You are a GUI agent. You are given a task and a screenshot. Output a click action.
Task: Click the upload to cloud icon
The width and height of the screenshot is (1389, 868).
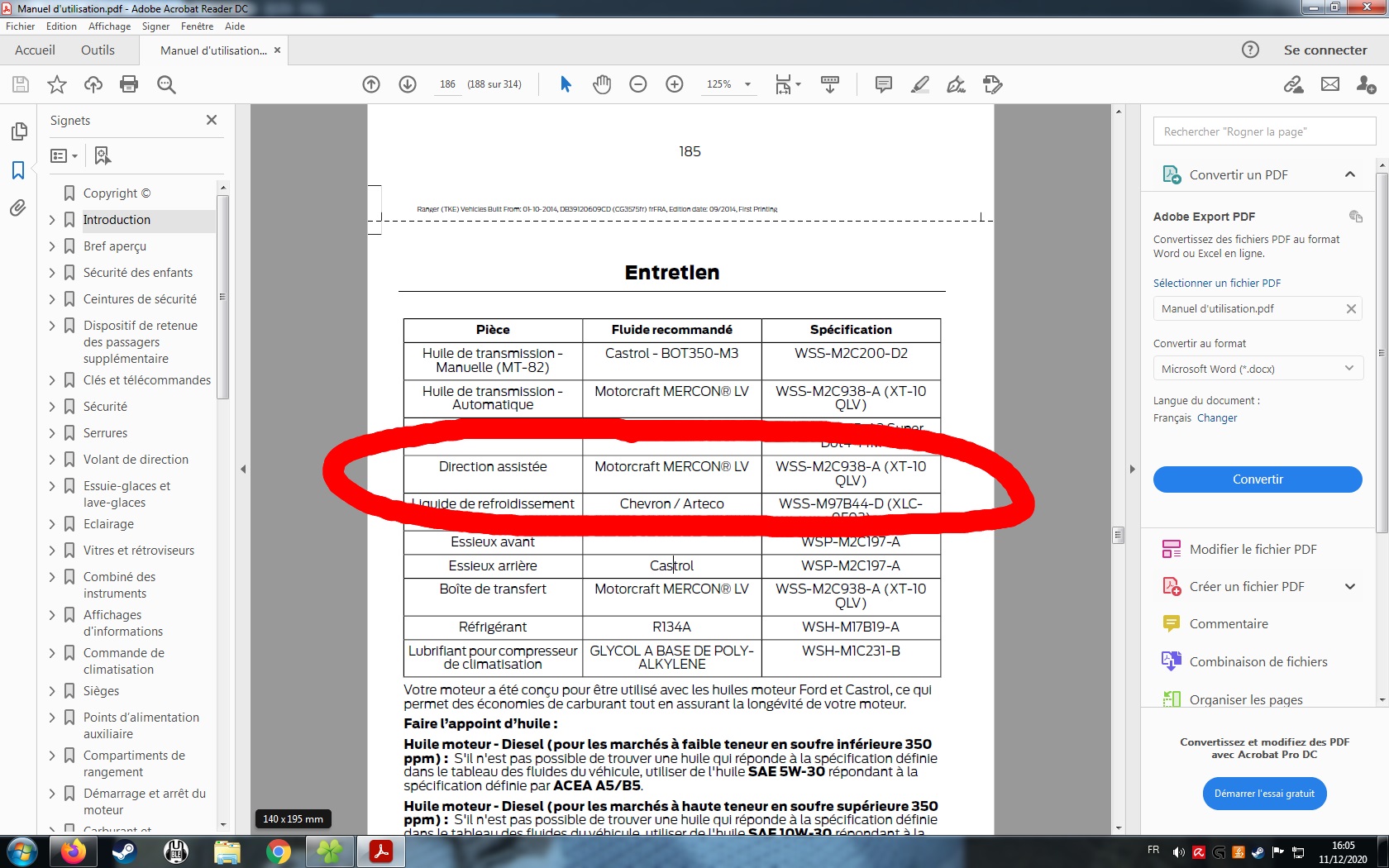point(93,84)
